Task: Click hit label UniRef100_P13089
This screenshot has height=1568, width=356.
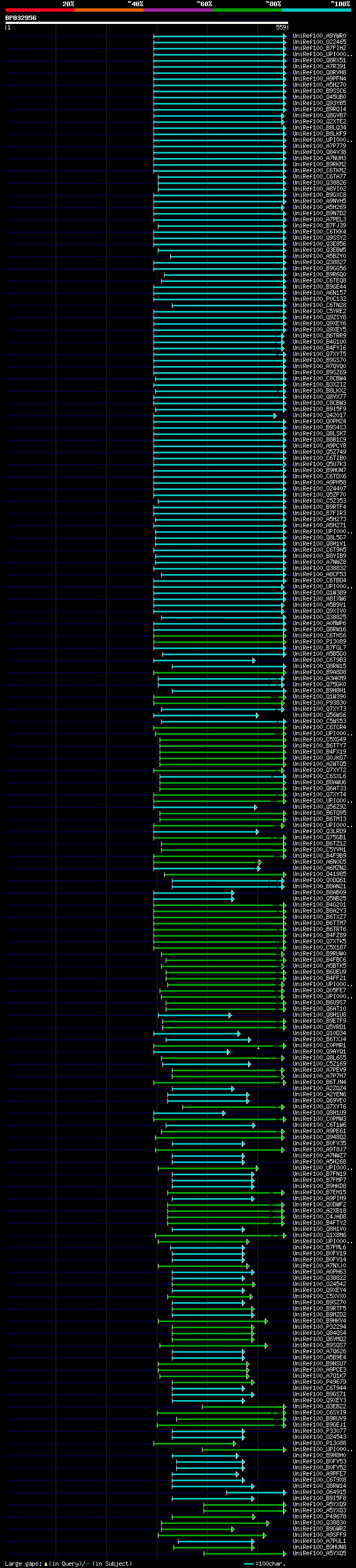Action: [319, 641]
